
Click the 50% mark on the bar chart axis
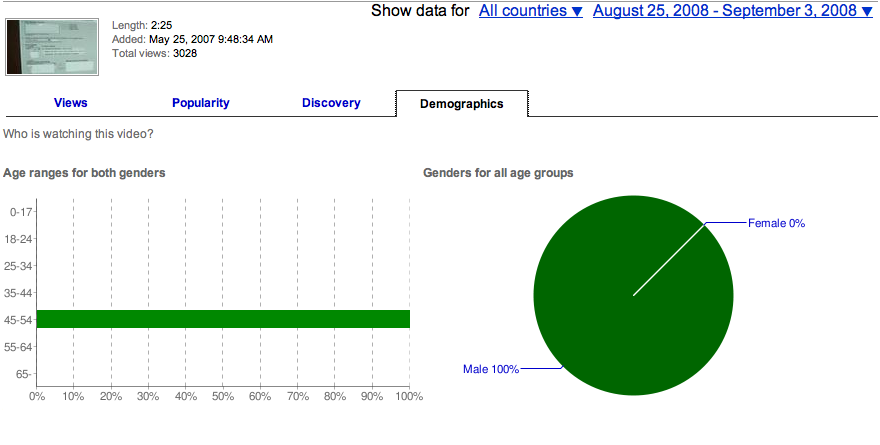(x=223, y=396)
